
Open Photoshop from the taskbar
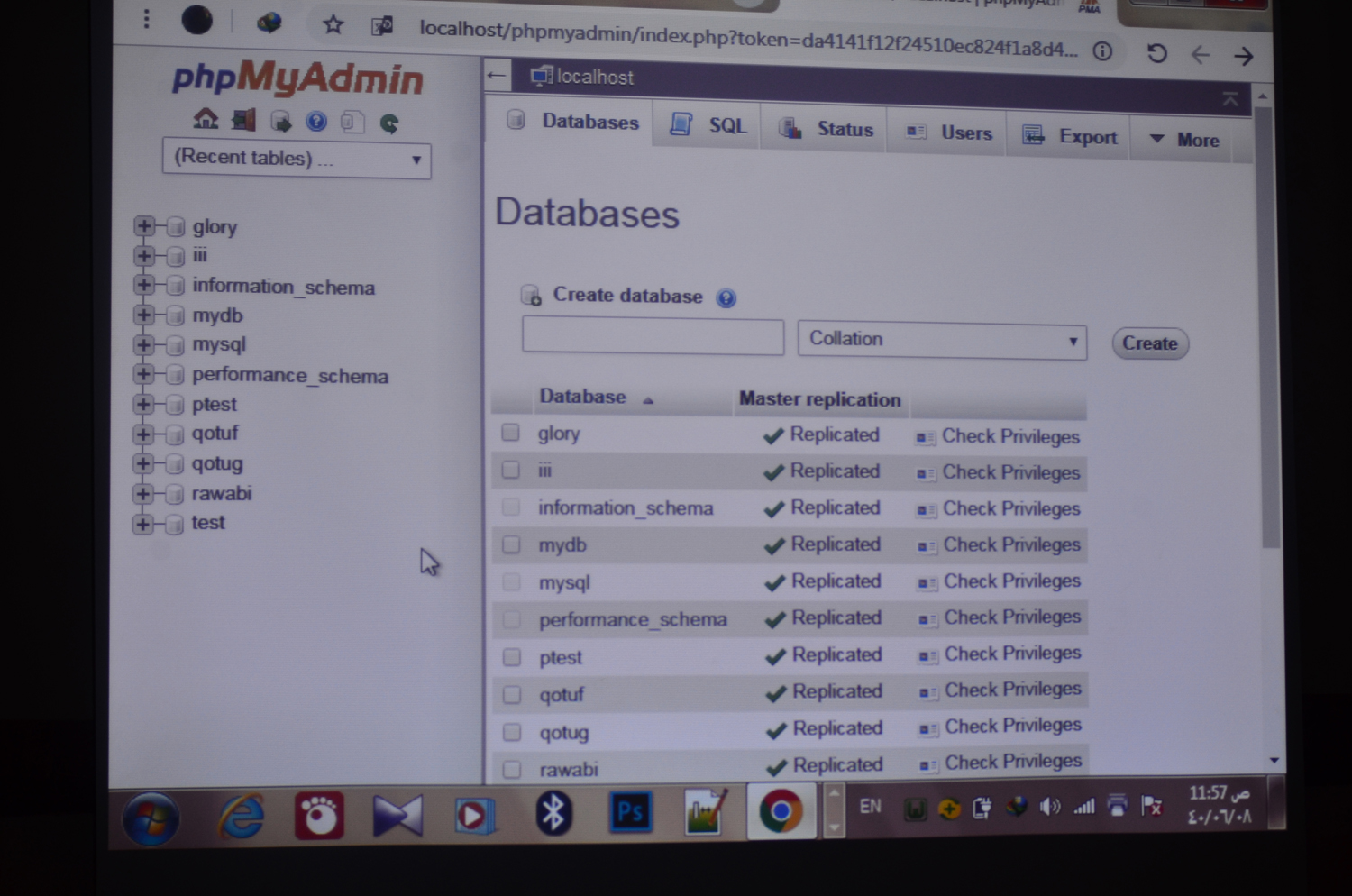(630, 813)
